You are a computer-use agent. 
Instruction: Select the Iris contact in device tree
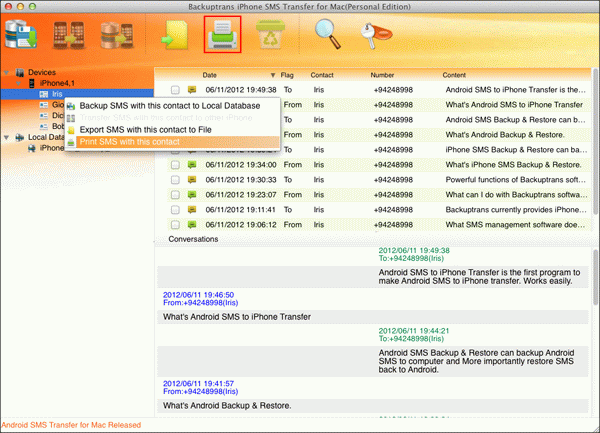pyautogui.click(x=57, y=94)
